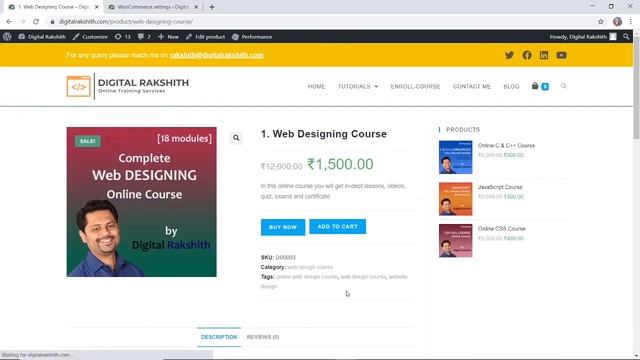Open the JavaScript Course title link

point(500,187)
